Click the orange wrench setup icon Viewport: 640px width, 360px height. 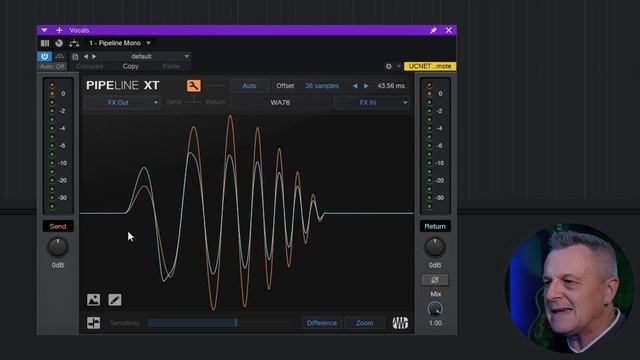point(193,86)
